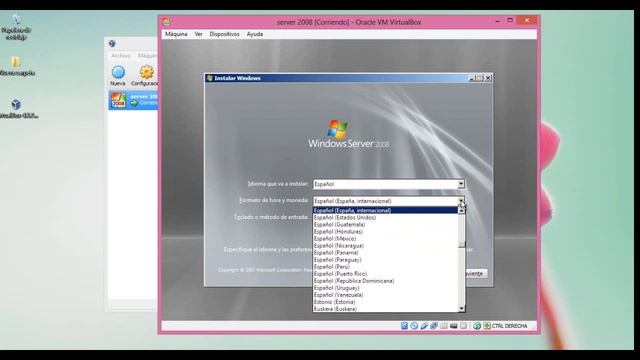Maximize the Oracle VM VirtualBox window
Screen dimensions: 640x360
tap(510, 20)
